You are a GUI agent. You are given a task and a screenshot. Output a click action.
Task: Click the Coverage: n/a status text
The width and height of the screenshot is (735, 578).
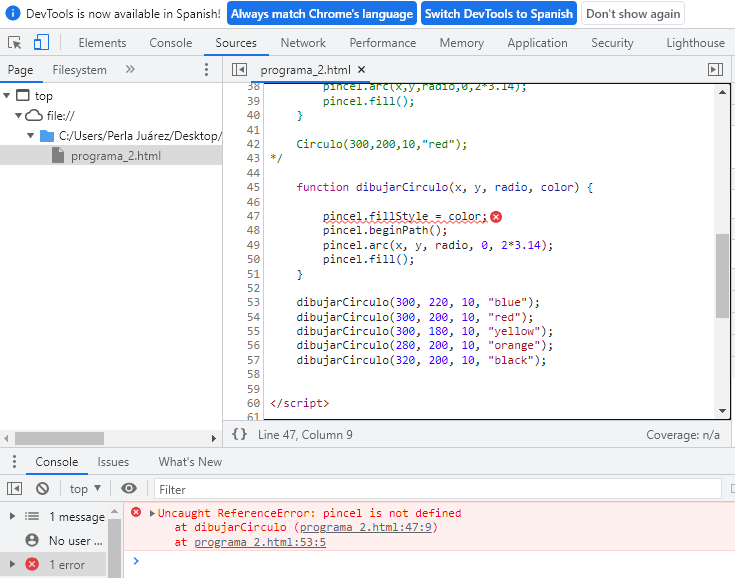click(682, 435)
